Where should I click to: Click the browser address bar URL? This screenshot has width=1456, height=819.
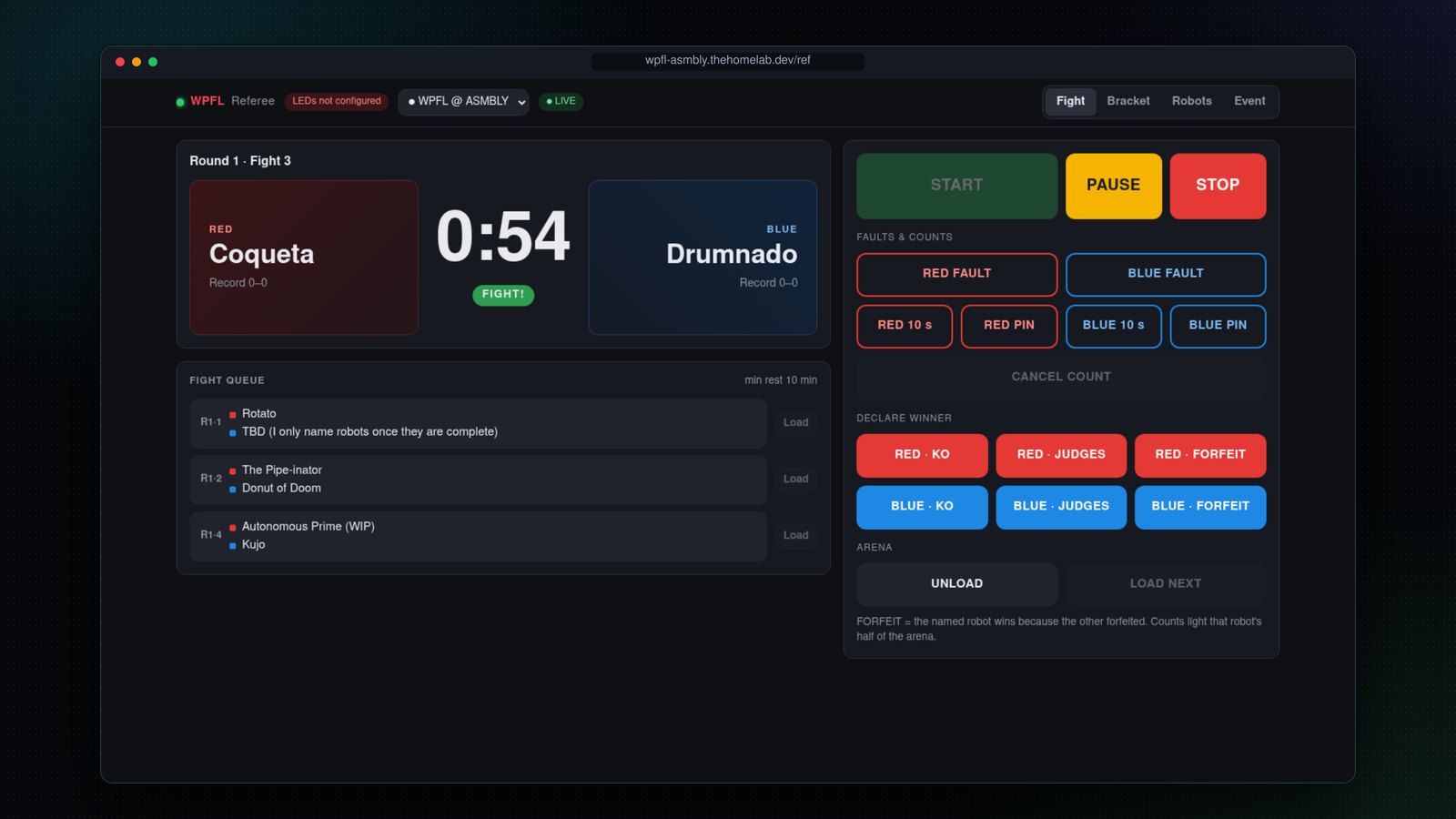[728, 61]
